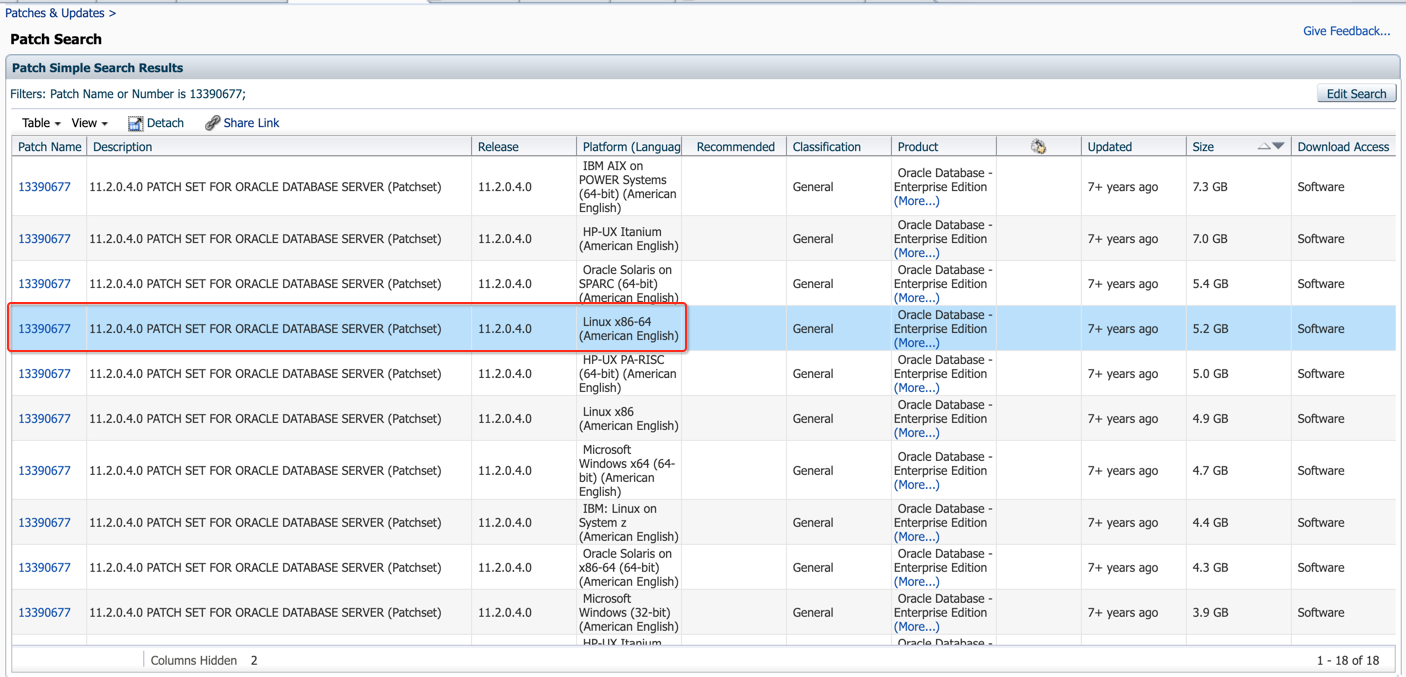1406x677 pixels.
Task: Click the Updated column header
Action: pos(1134,147)
